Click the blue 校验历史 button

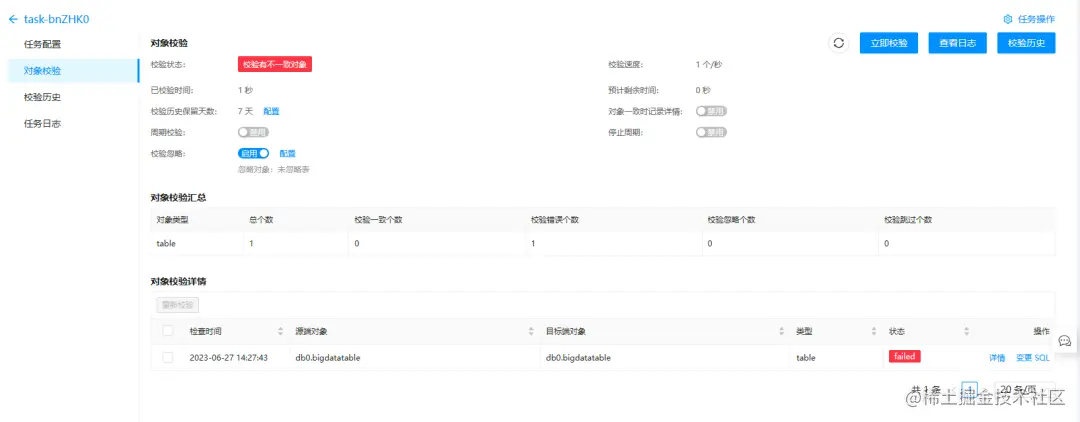point(1026,43)
